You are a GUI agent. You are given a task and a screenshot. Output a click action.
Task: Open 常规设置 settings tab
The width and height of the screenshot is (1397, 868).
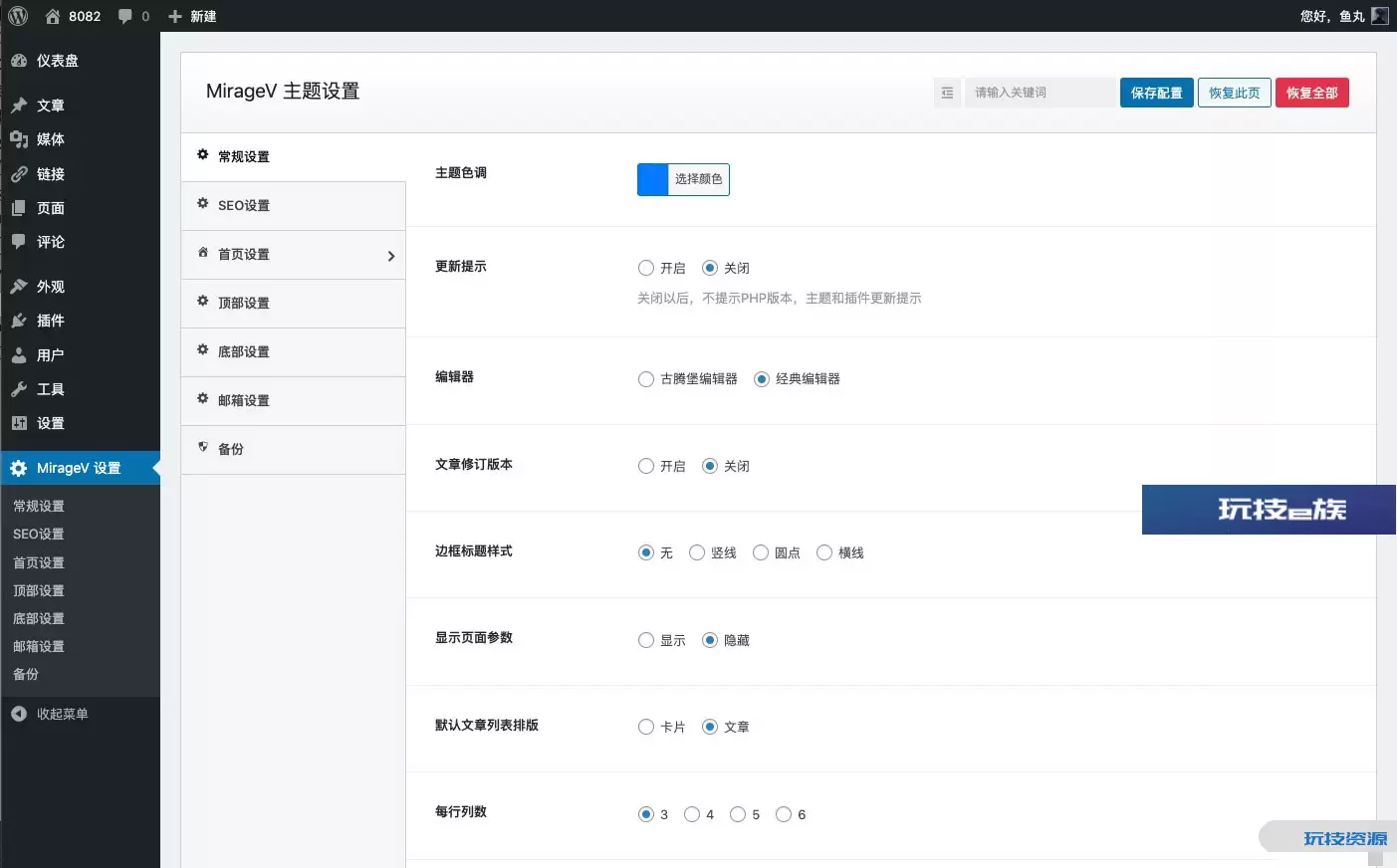pyautogui.click(x=294, y=157)
